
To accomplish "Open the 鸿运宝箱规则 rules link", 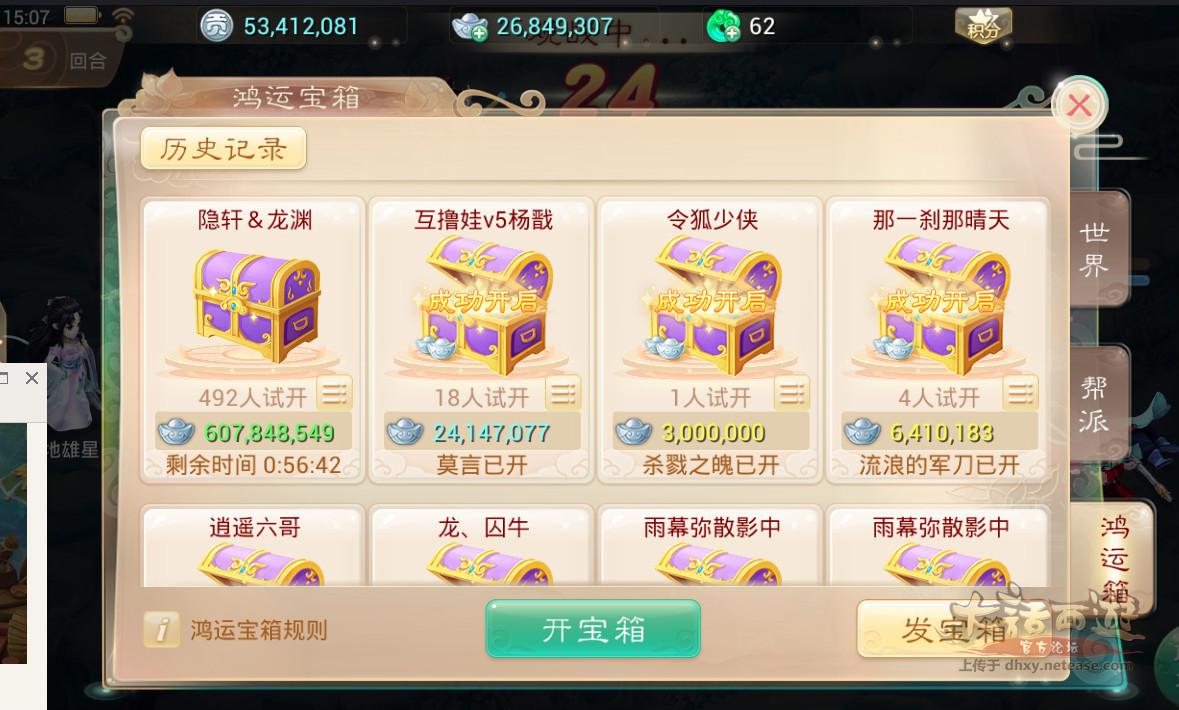I will coord(259,630).
